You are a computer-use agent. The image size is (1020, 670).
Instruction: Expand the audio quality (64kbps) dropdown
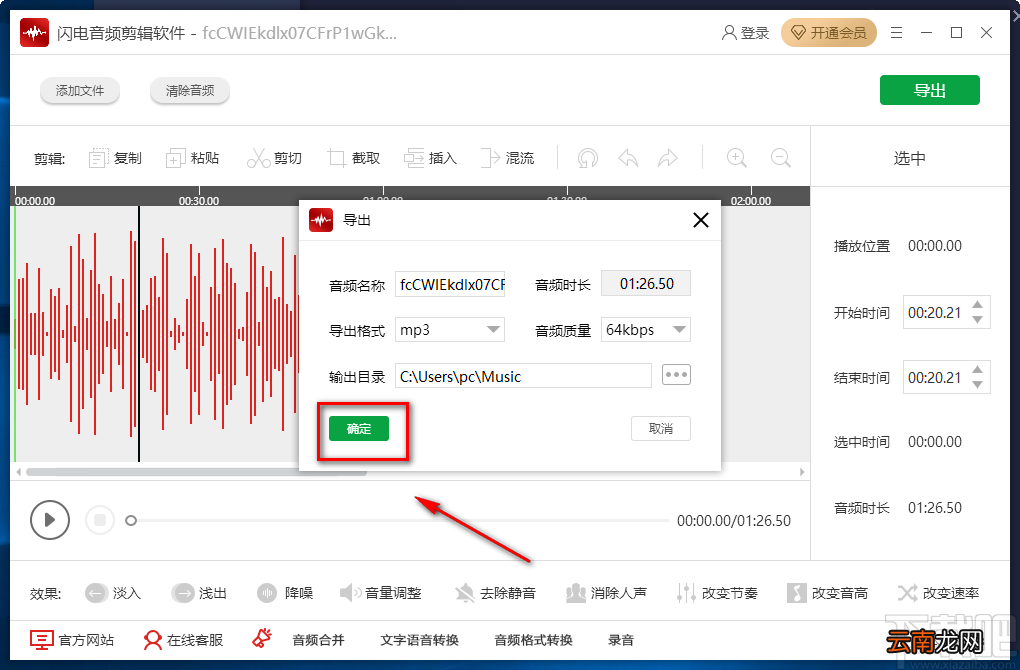679,330
